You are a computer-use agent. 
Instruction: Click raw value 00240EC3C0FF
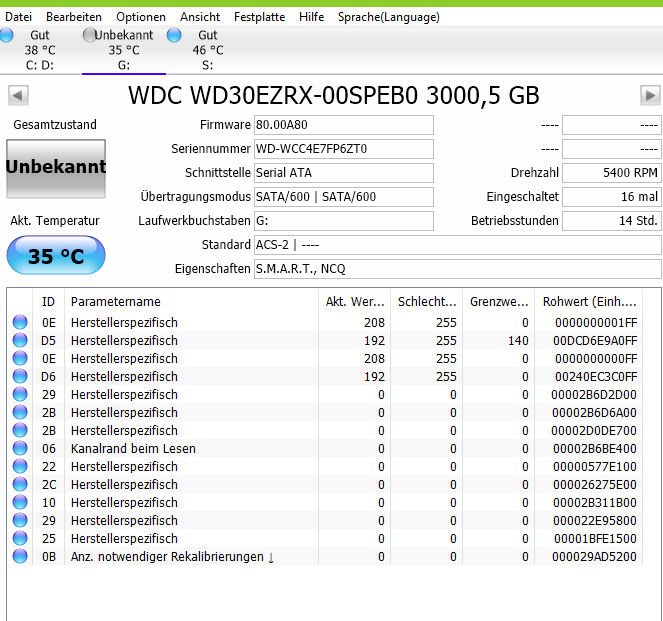595,377
